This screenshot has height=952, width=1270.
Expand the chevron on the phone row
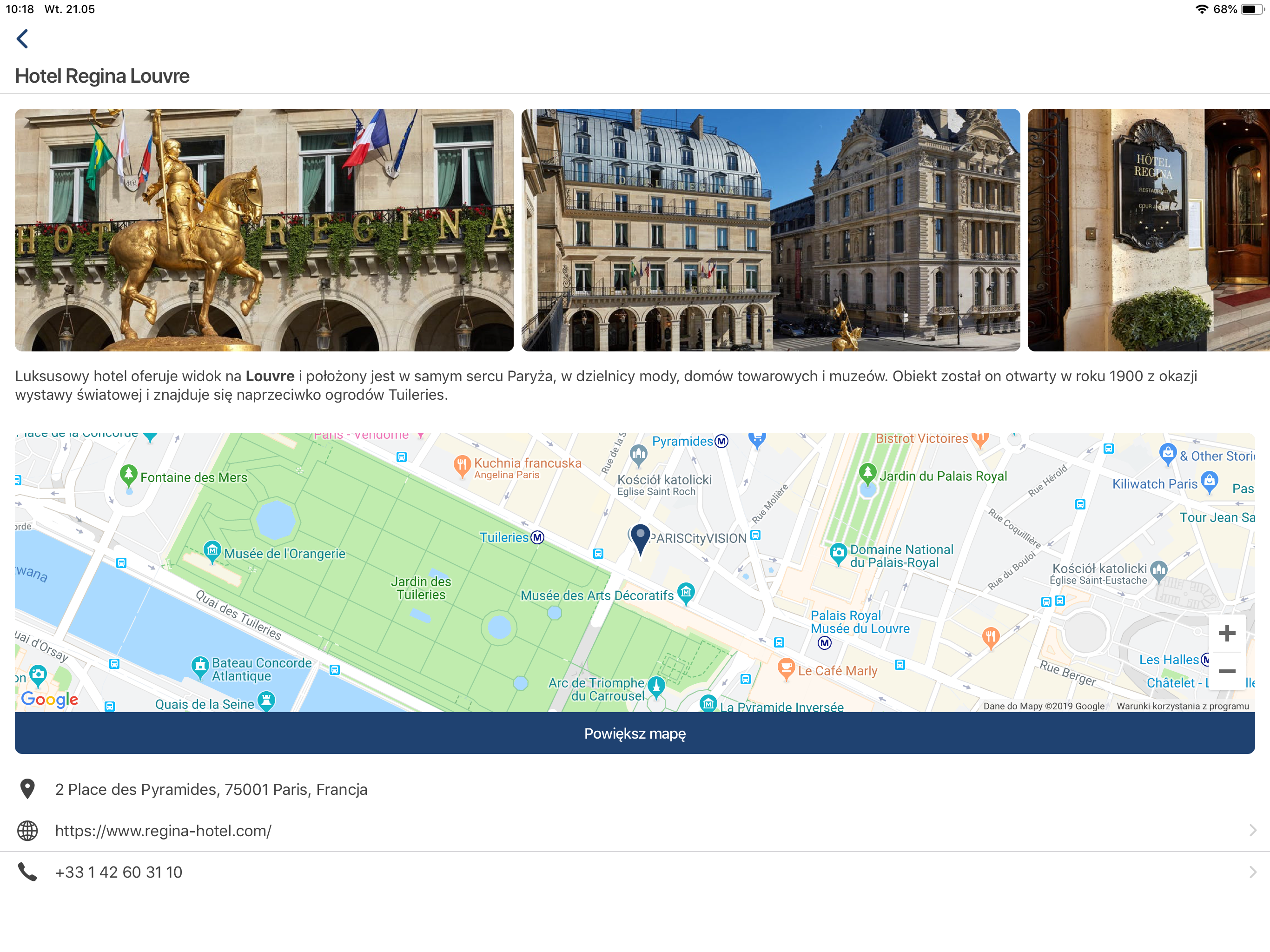(x=1252, y=872)
